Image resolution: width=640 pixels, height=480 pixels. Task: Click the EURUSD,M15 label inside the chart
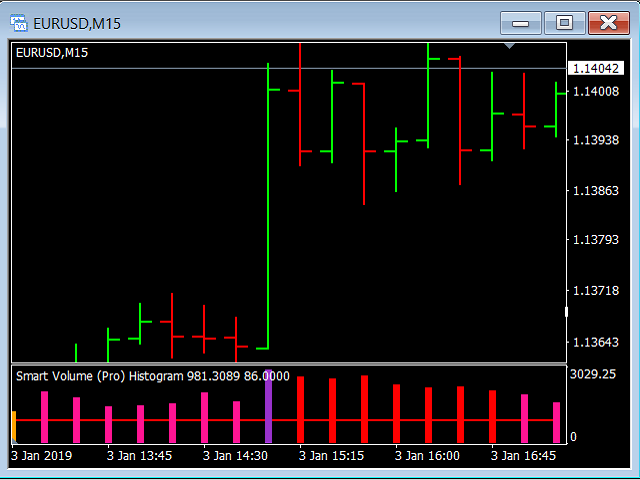pos(52,53)
